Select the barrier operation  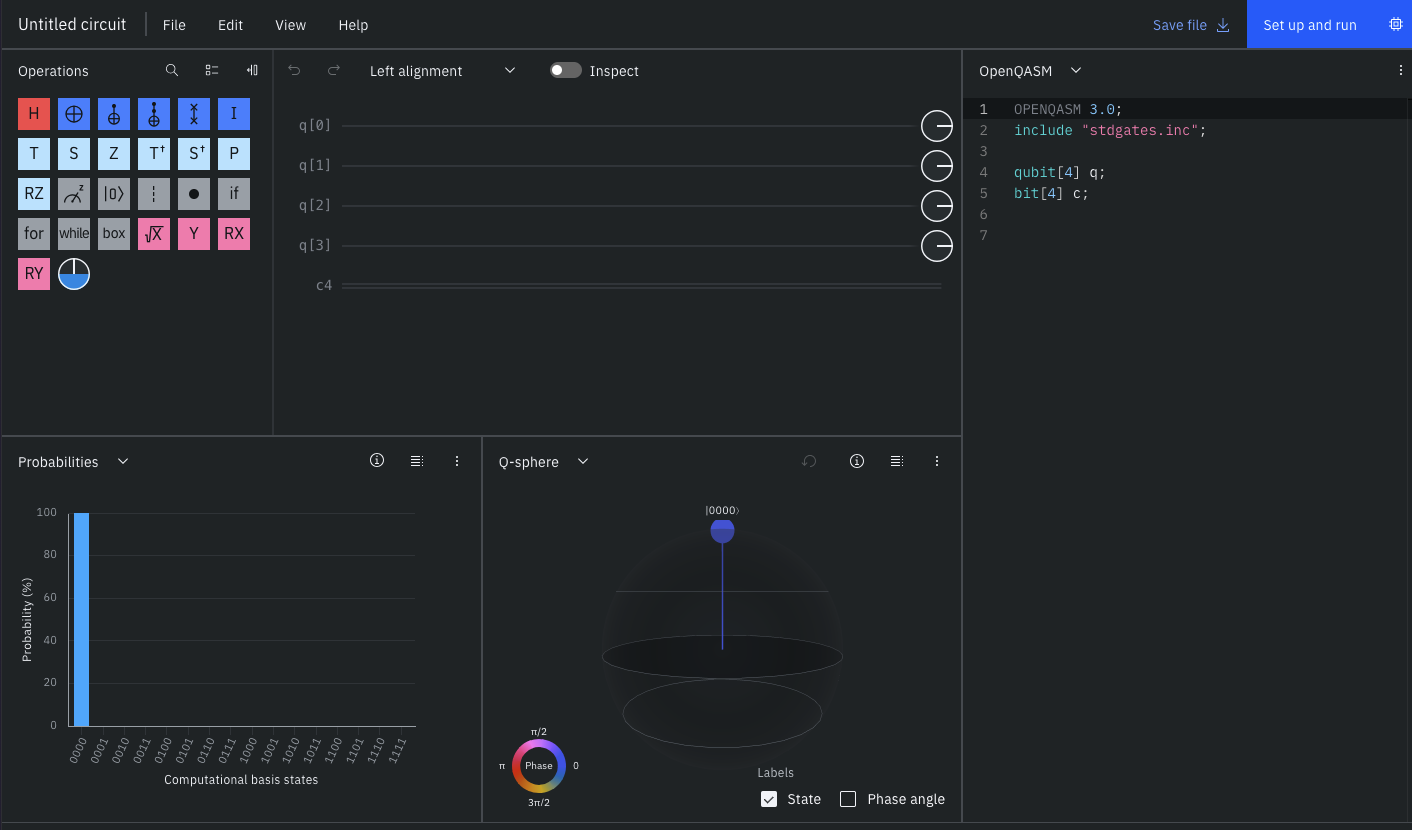pos(154,194)
